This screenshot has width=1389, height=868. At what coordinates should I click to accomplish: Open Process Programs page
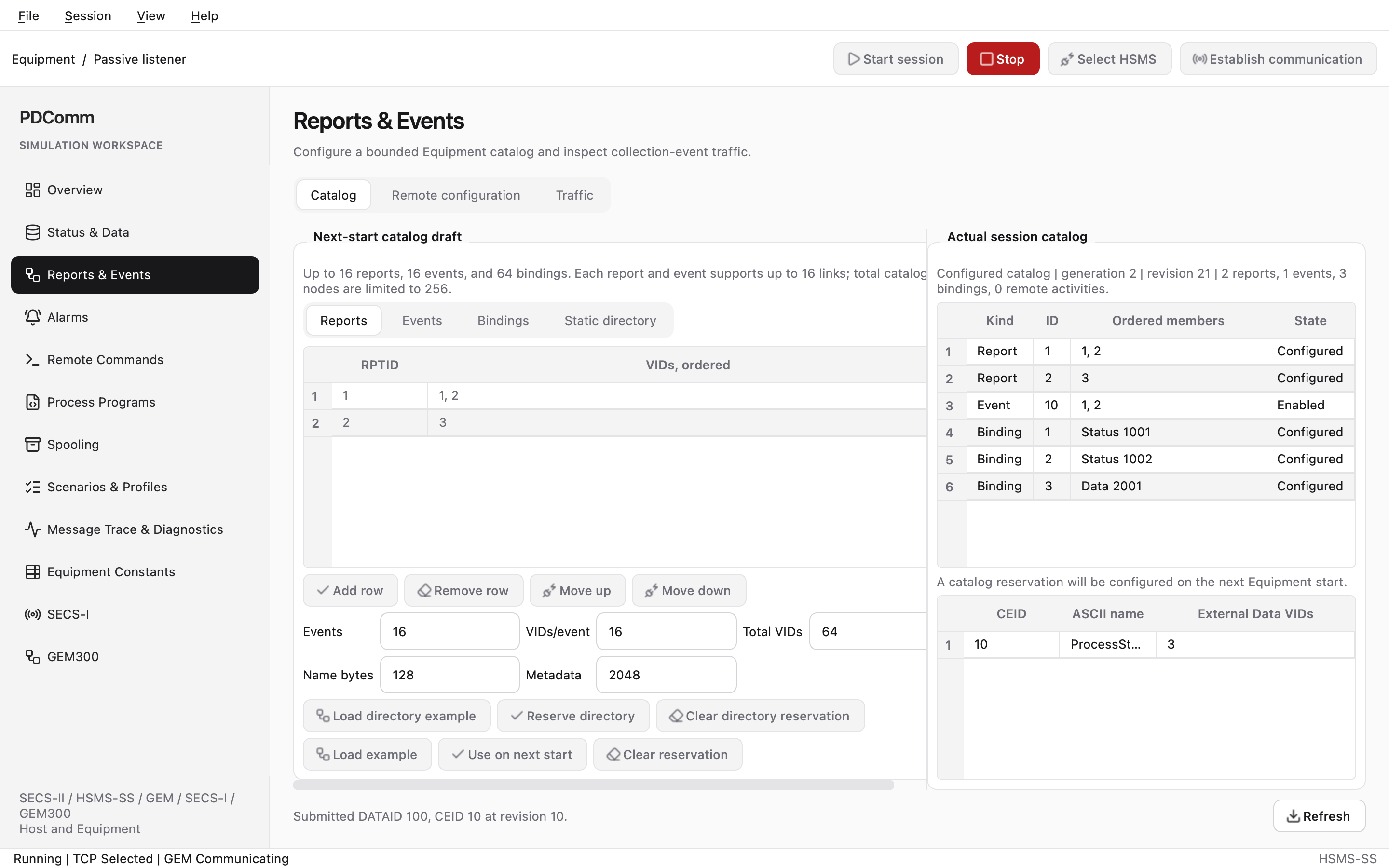(135, 403)
